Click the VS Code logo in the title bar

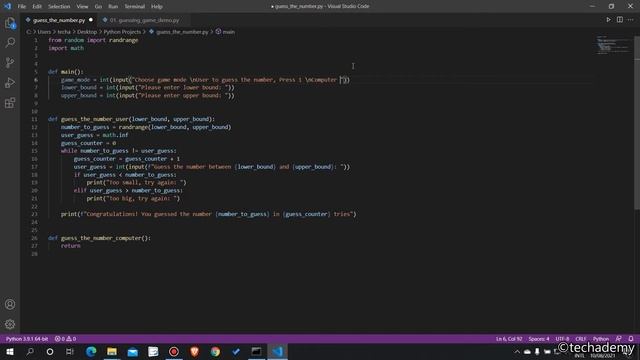7,6
